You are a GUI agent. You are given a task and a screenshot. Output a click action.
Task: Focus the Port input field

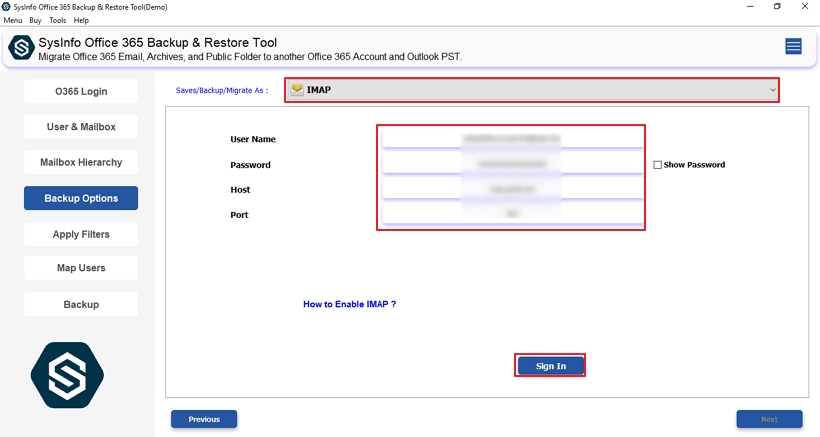(x=512, y=214)
